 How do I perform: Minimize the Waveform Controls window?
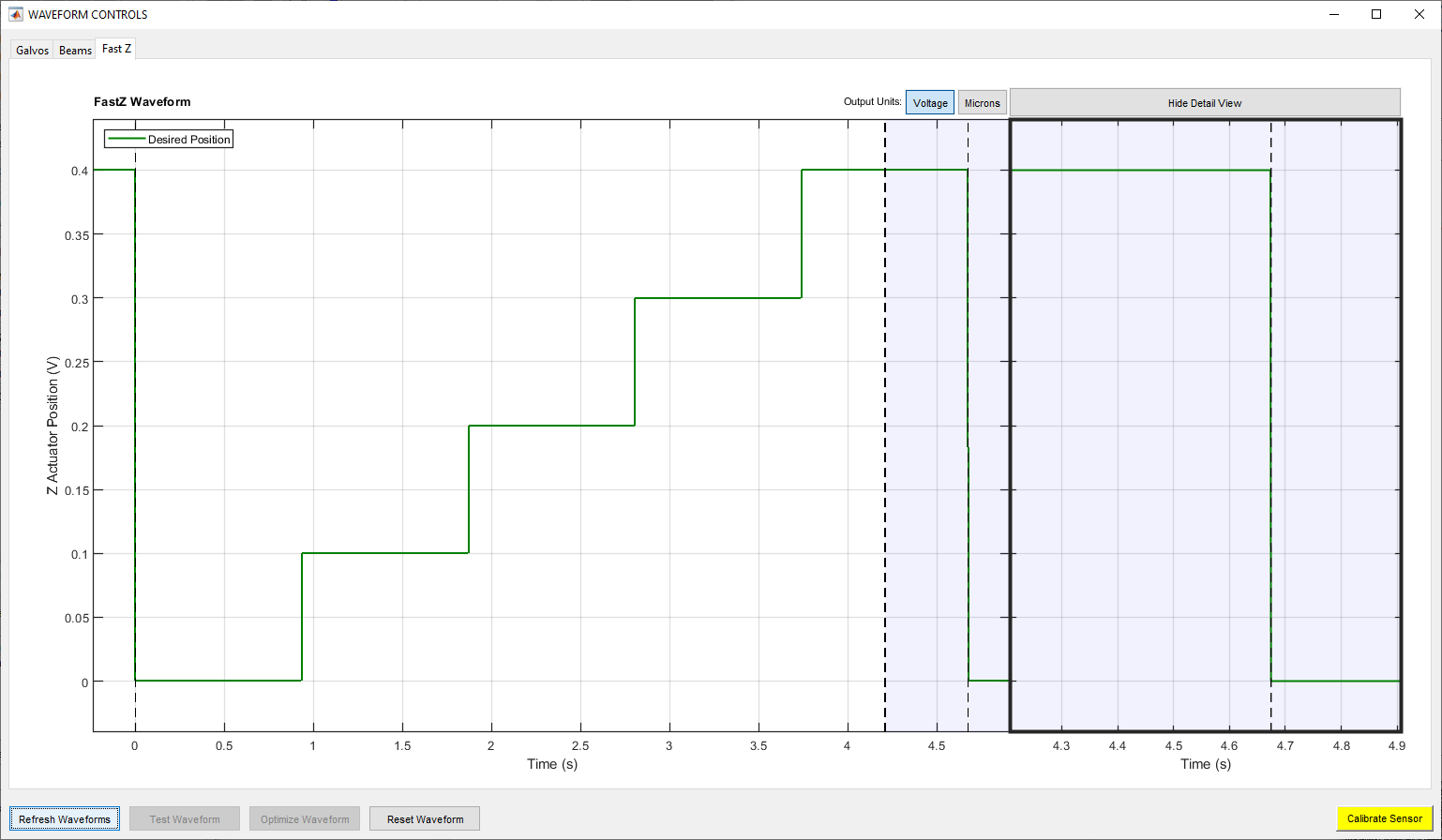[x=1333, y=14]
